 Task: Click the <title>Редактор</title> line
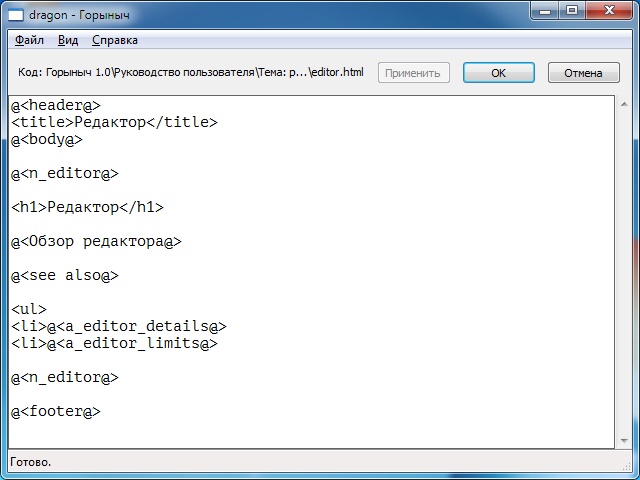(114, 122)
